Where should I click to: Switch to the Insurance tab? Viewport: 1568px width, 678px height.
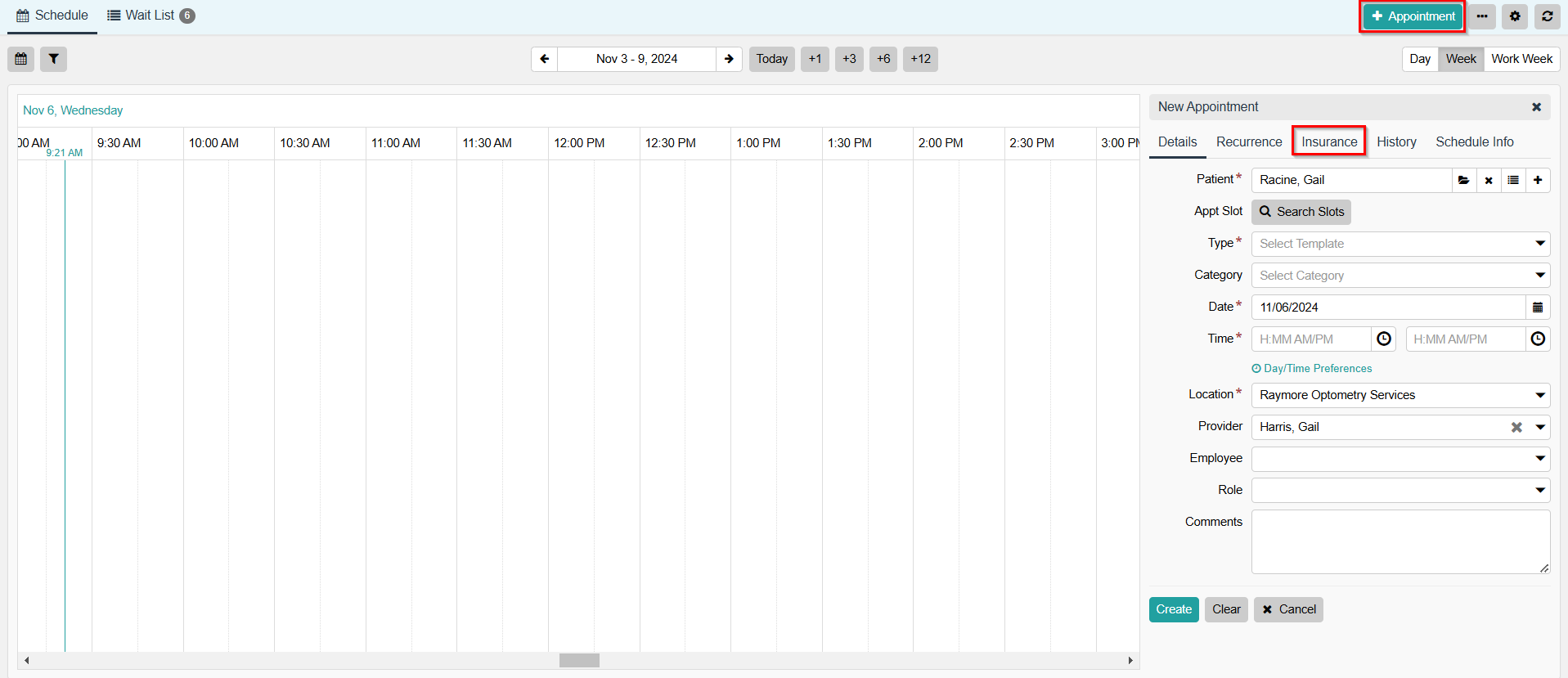1329,141
